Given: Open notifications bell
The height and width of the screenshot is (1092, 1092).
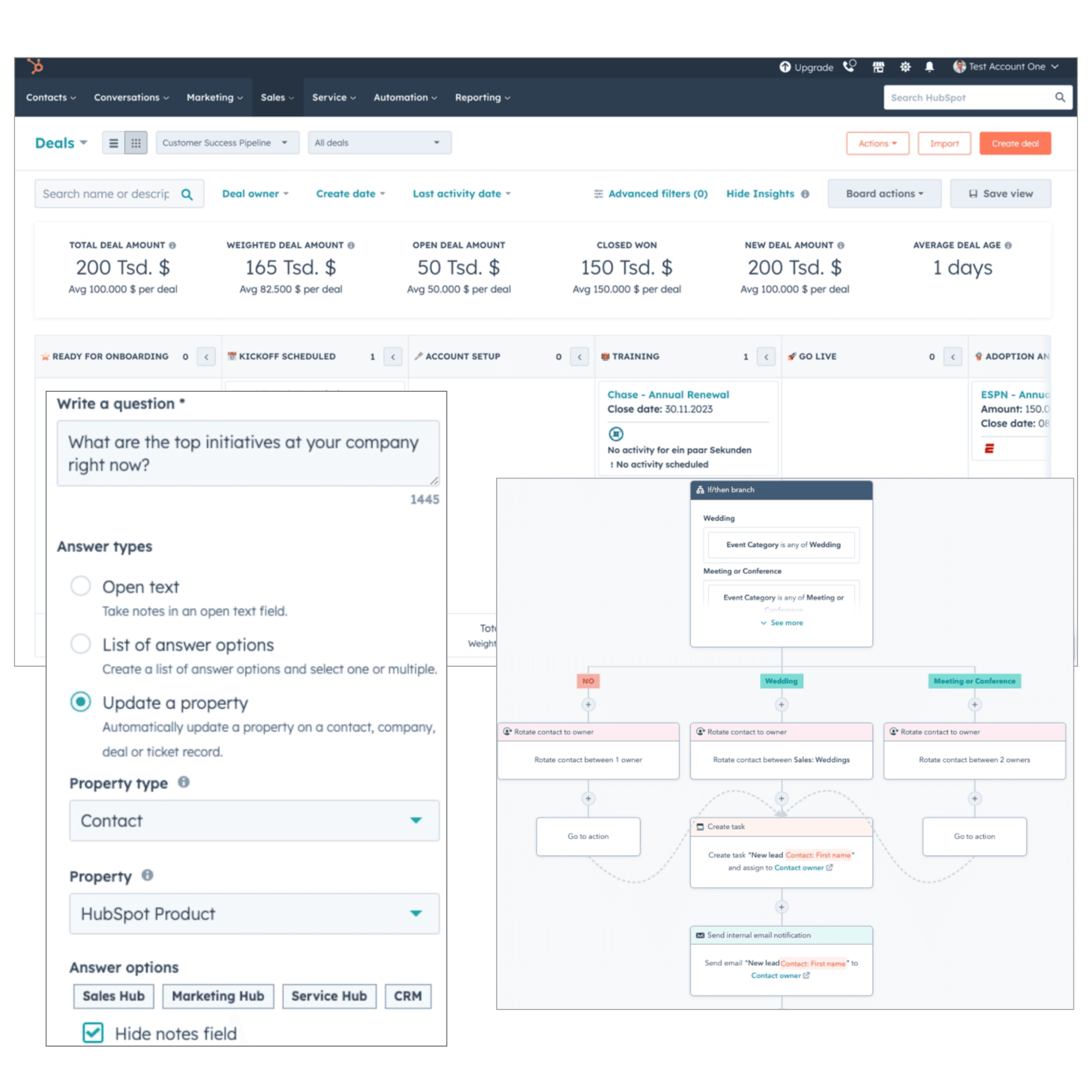Looking at the screenshot, I should point(929,67).
